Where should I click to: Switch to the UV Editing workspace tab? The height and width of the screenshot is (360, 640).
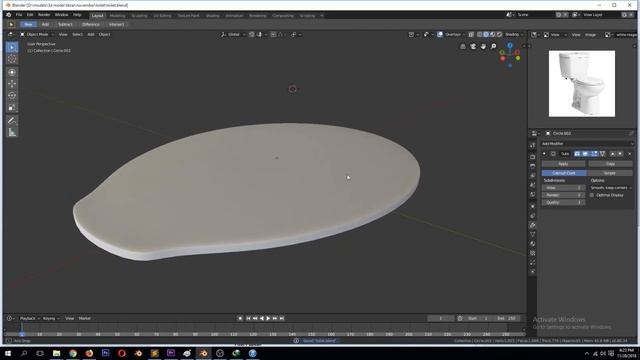(162, 16)
